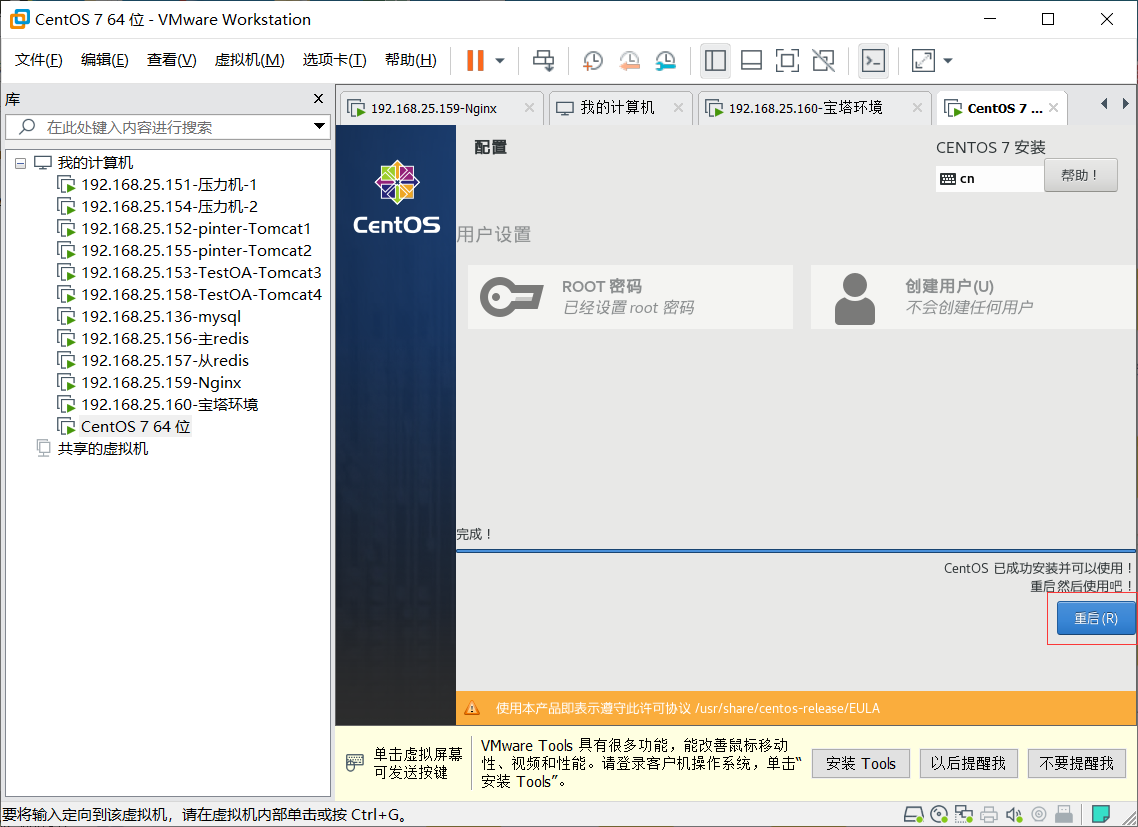This screenshot has width=1138, height=827.
Task: Select 192.168.25.155-pinter-Tomcat2 VM
Action: (196, 250)
